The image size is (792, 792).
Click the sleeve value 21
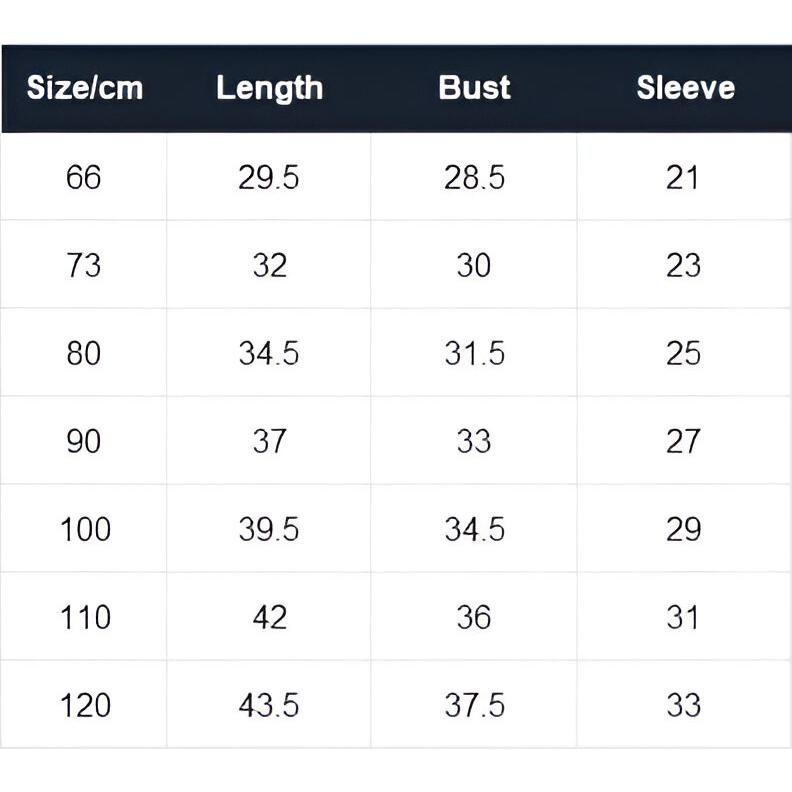point(682,177)
